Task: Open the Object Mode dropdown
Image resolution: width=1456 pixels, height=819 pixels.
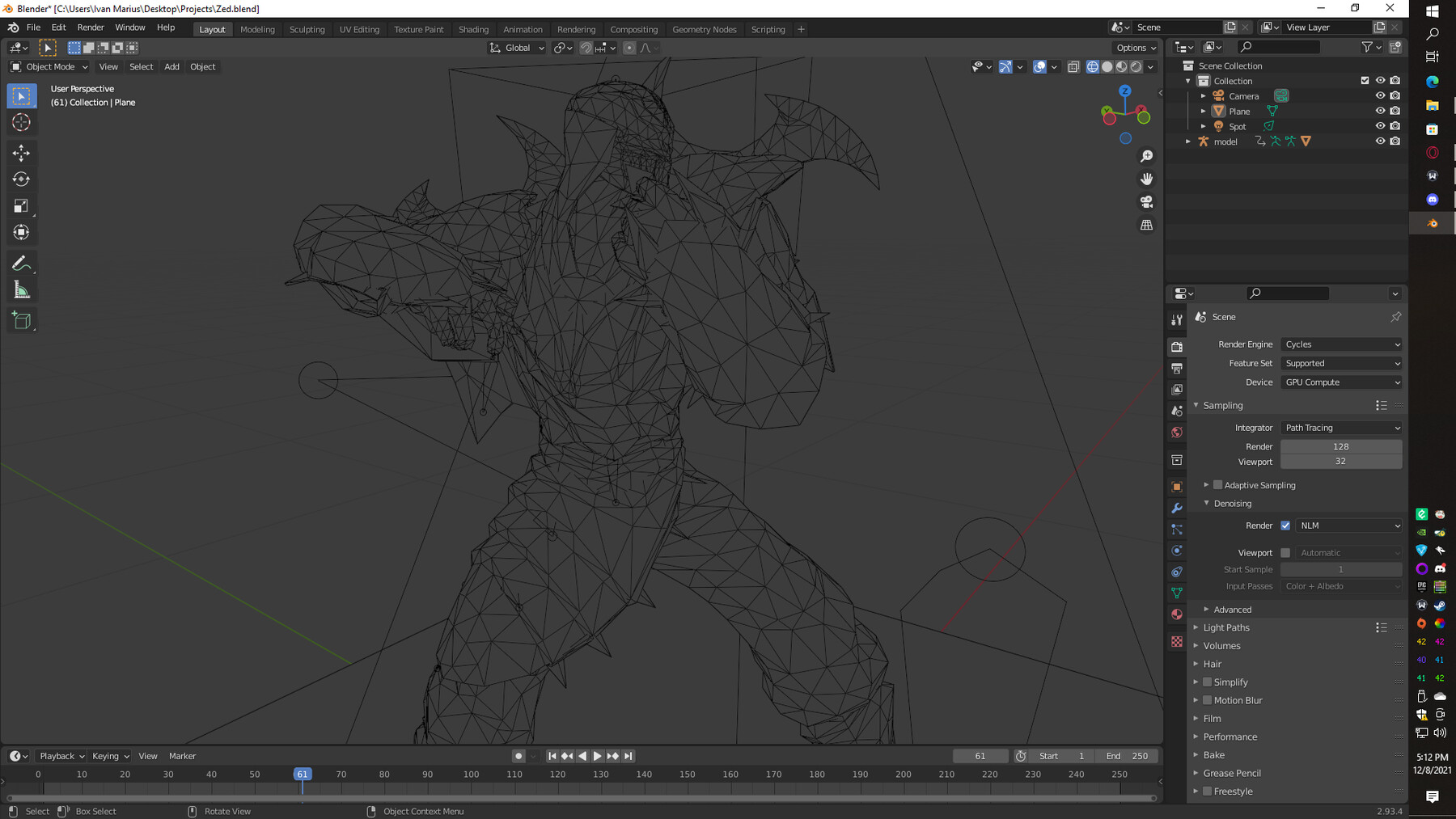Action: click(x=49, y=67)
